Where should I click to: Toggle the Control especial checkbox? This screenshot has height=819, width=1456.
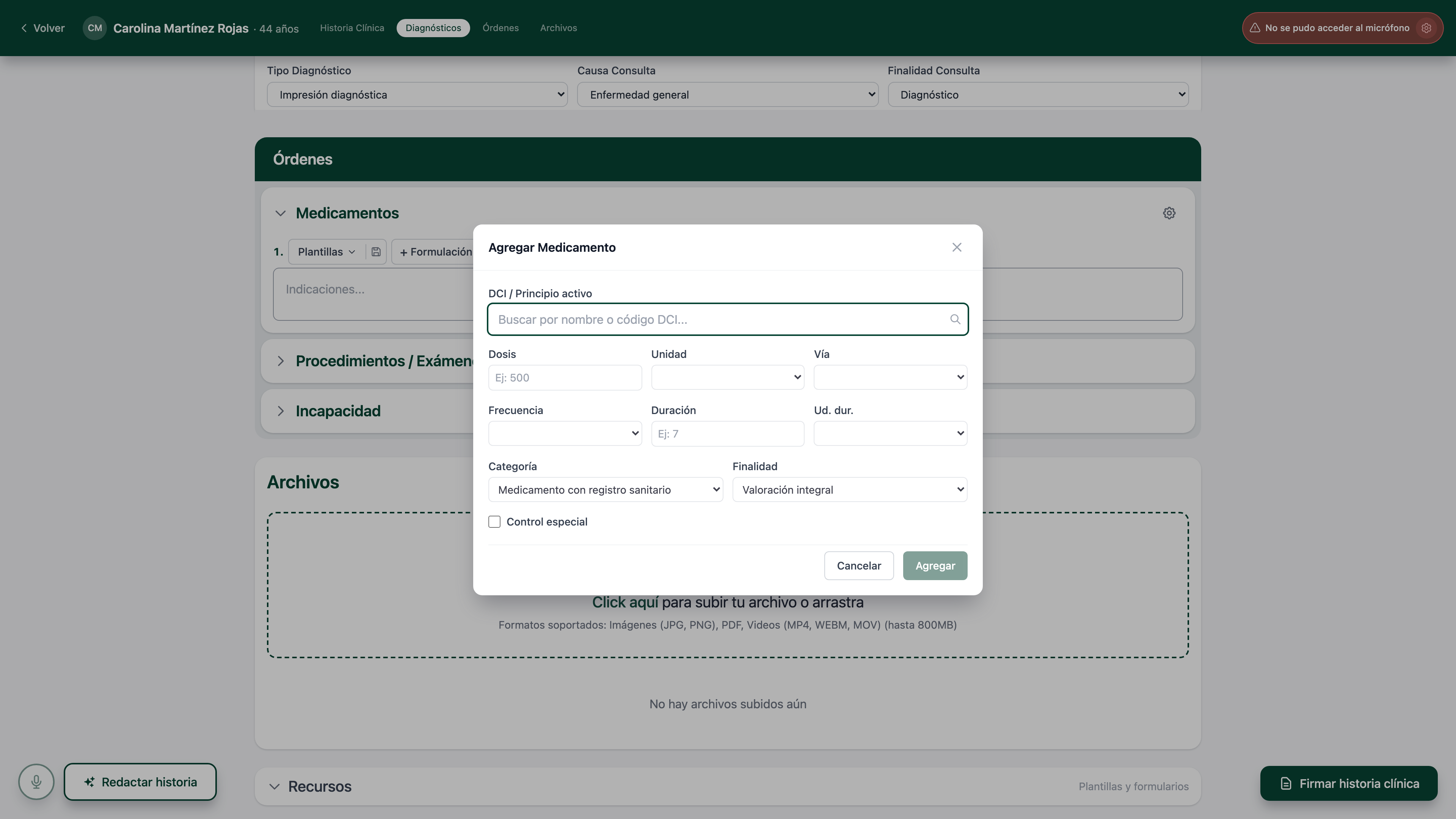494,522
